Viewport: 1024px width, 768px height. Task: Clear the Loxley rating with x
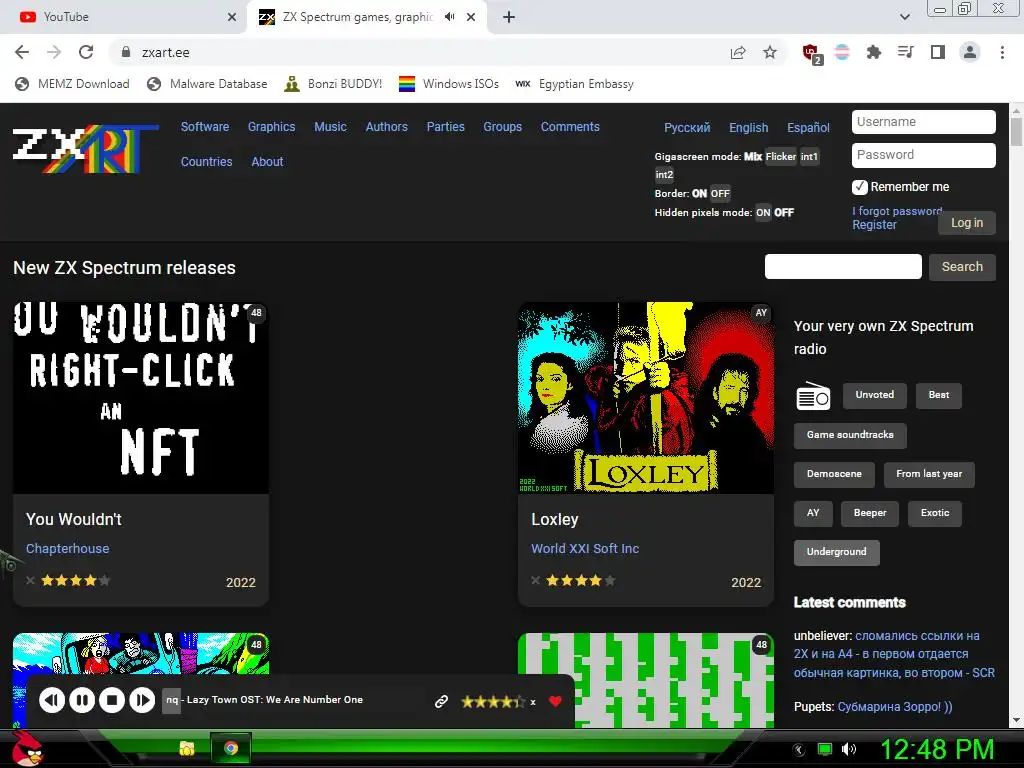tap(536, 580)
